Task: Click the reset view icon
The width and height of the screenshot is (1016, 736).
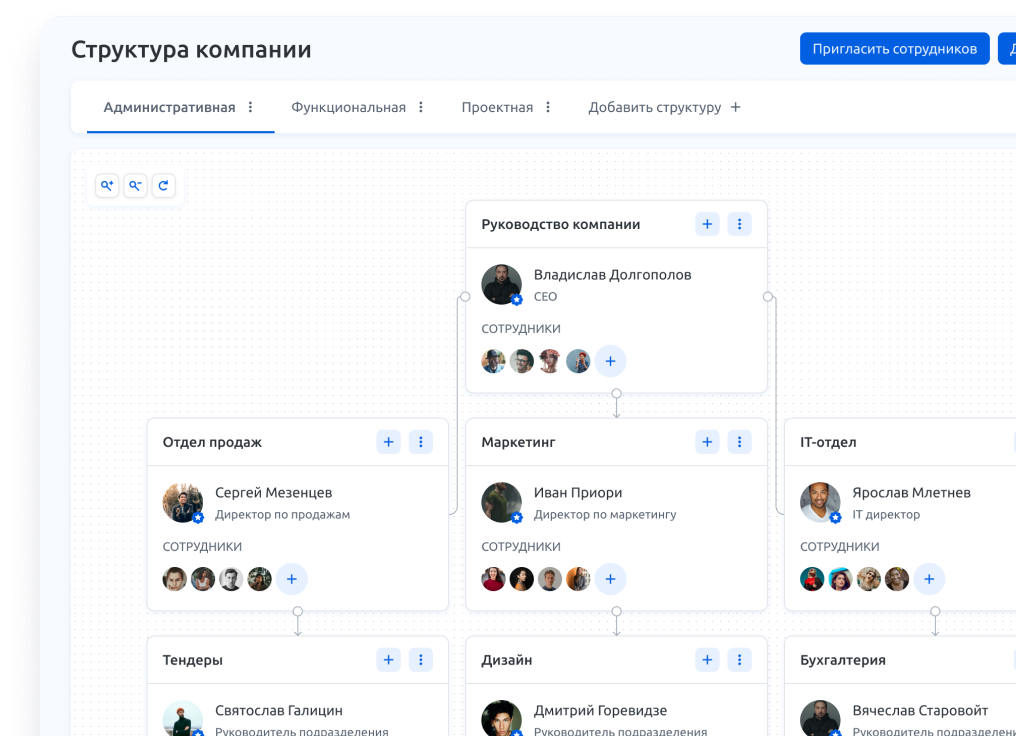Action: [x=163, y=185]
